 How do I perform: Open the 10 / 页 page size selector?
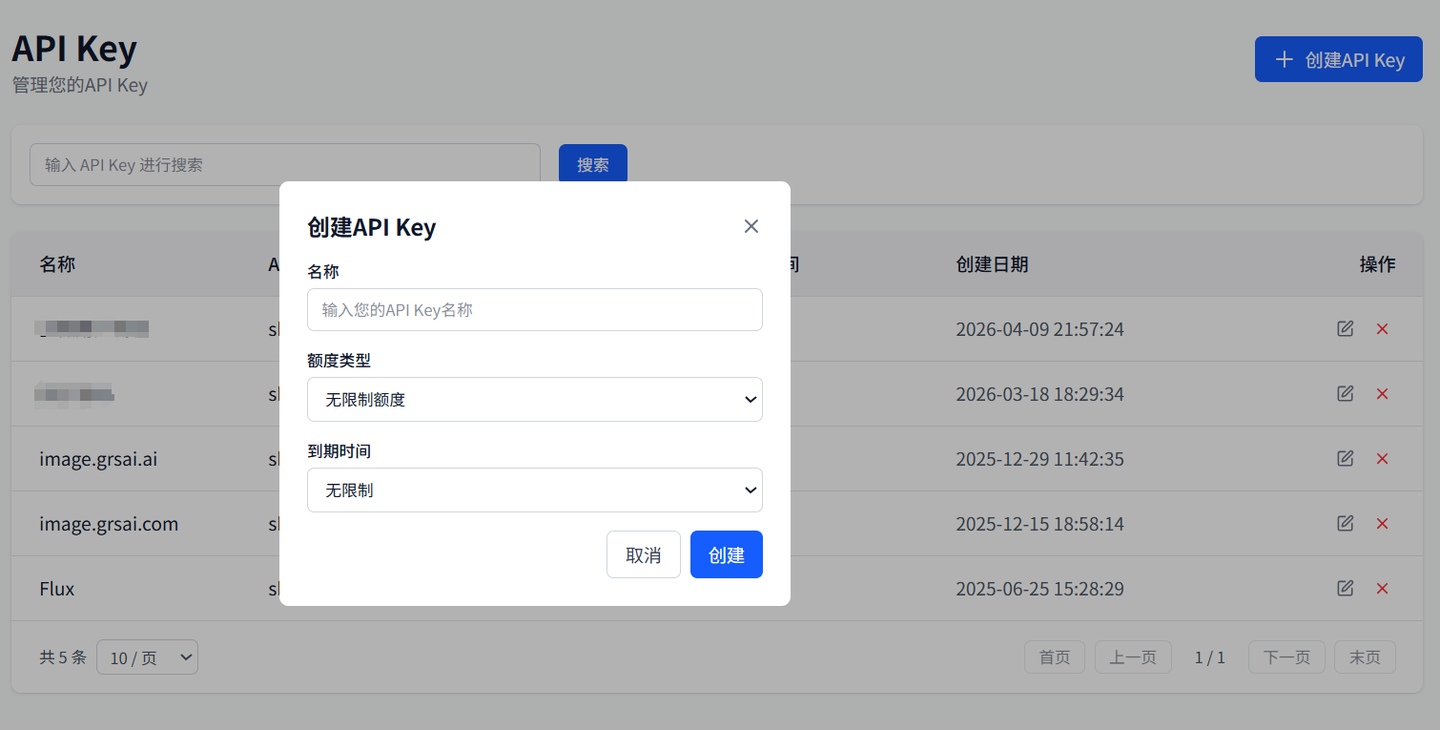coord(147,657)
